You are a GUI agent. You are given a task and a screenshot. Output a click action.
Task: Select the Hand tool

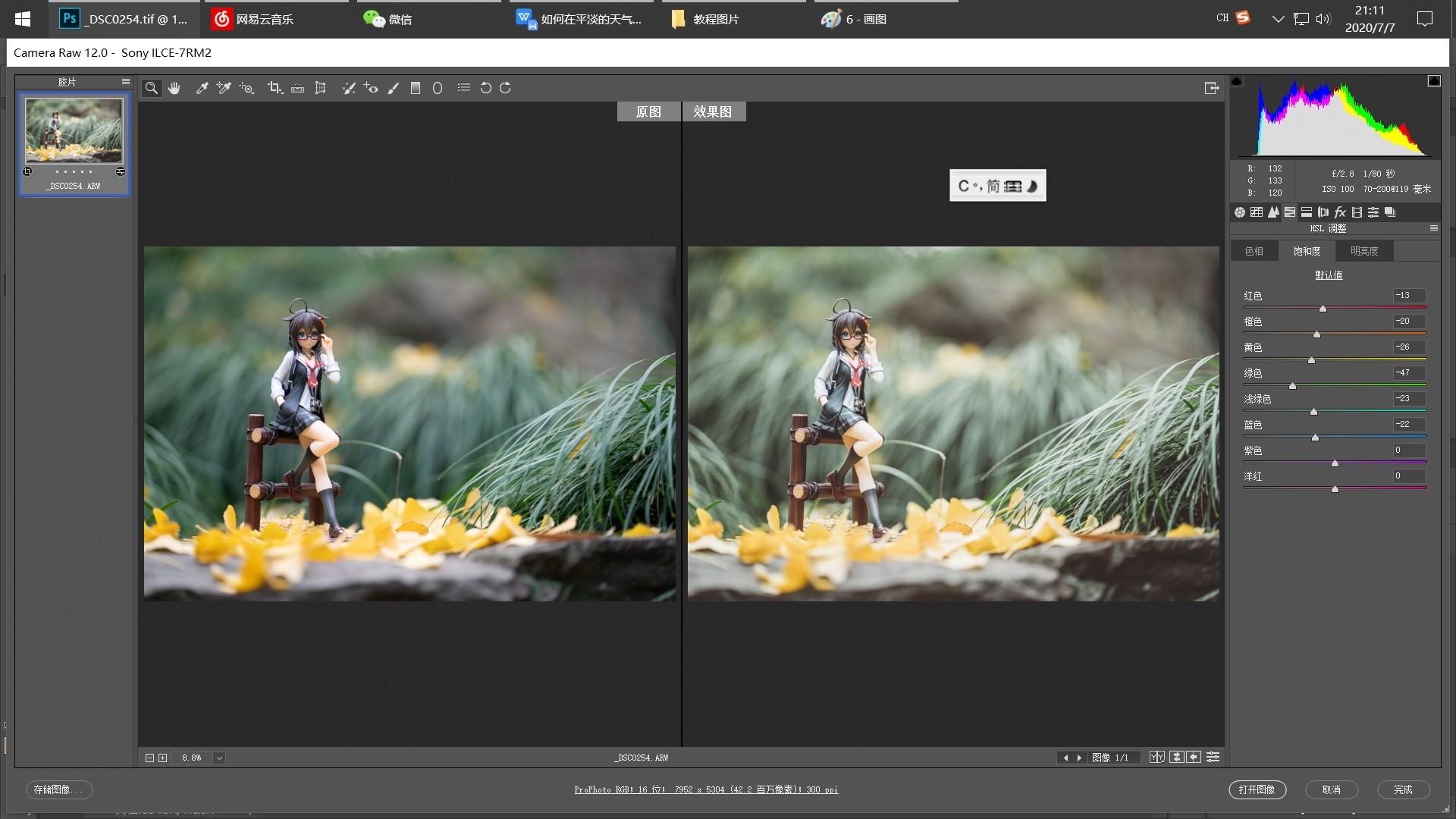point(174,88)
